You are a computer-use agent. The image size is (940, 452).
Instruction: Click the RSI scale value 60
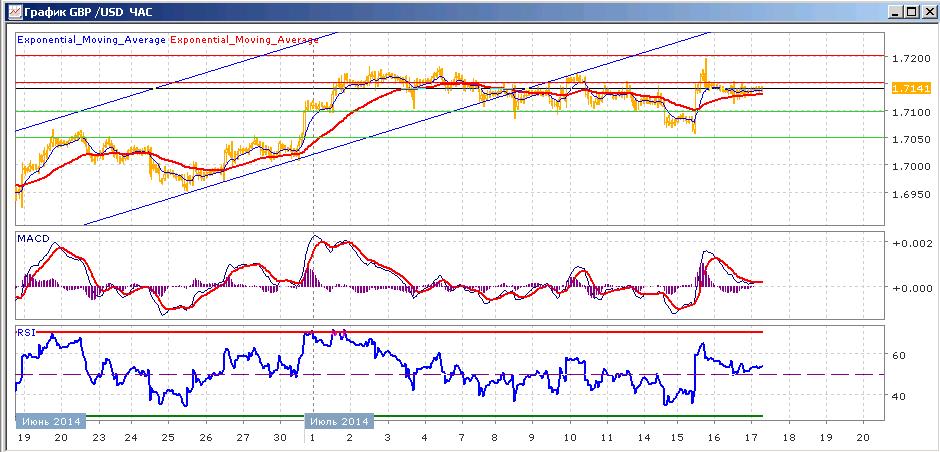(x=900, y=355)
